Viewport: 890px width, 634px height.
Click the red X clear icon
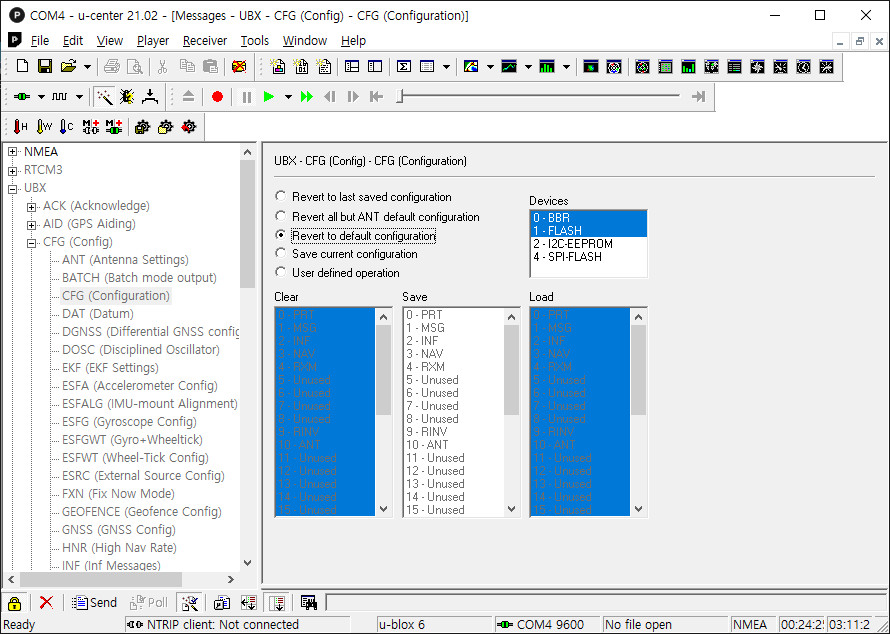point(47,602)
